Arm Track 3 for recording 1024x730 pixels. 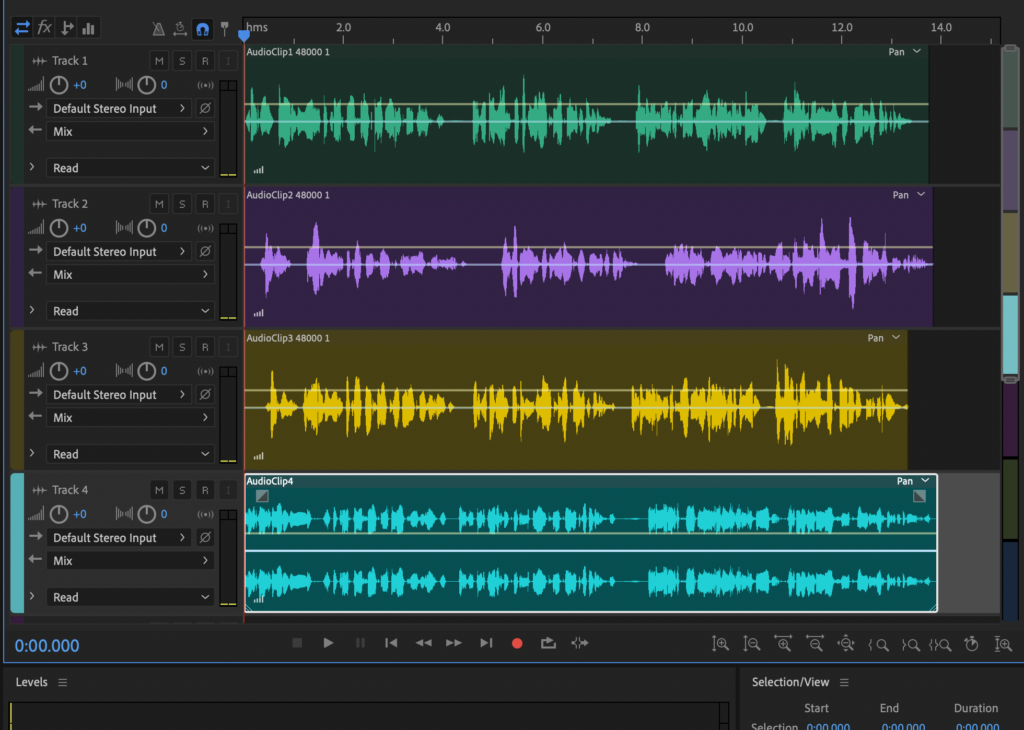[205, 347]
